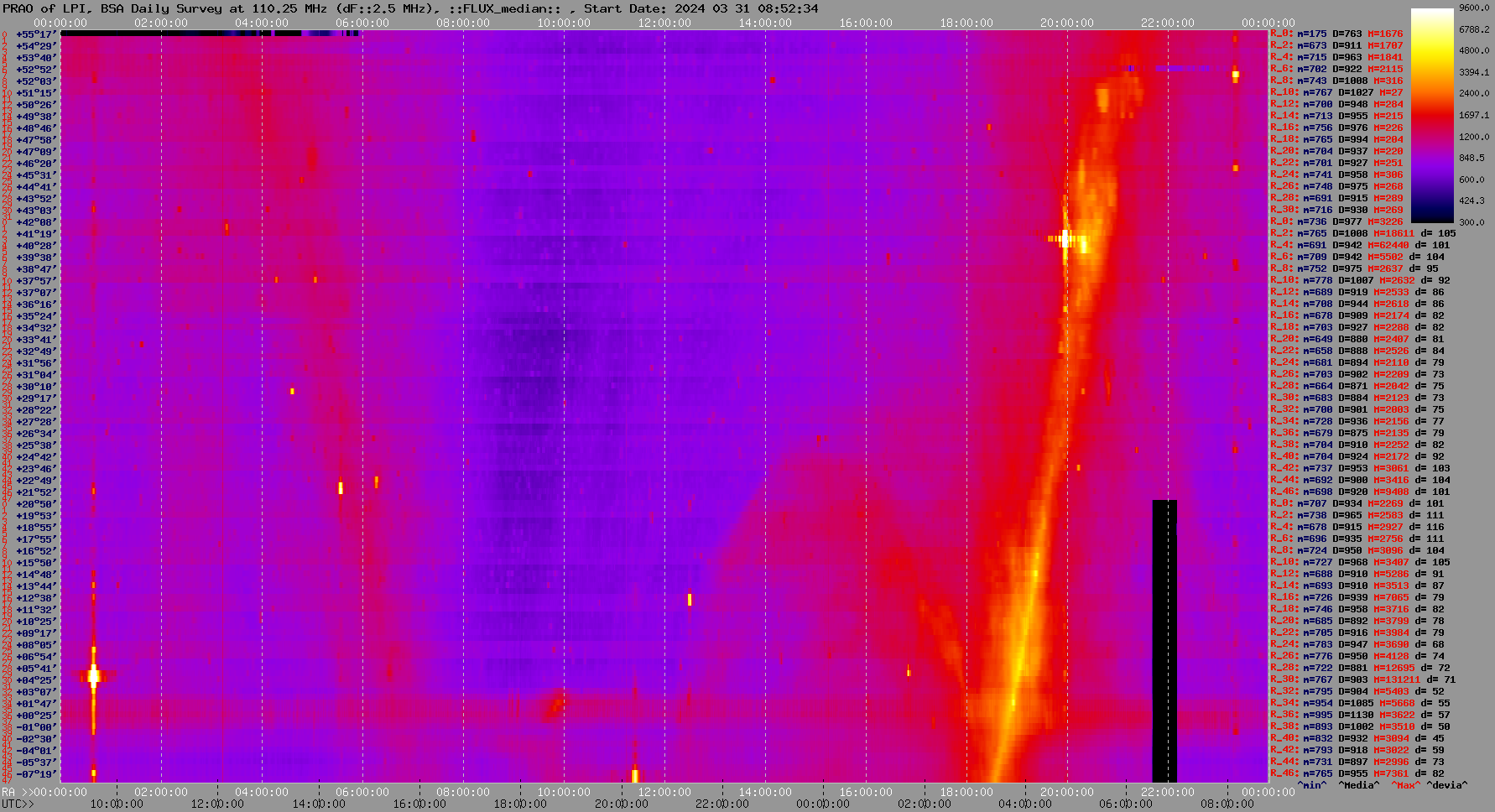The height and width of the screenshot is (812, 1495).
Task: Click the '^min^' legend label
Action: pos(1312,786)
